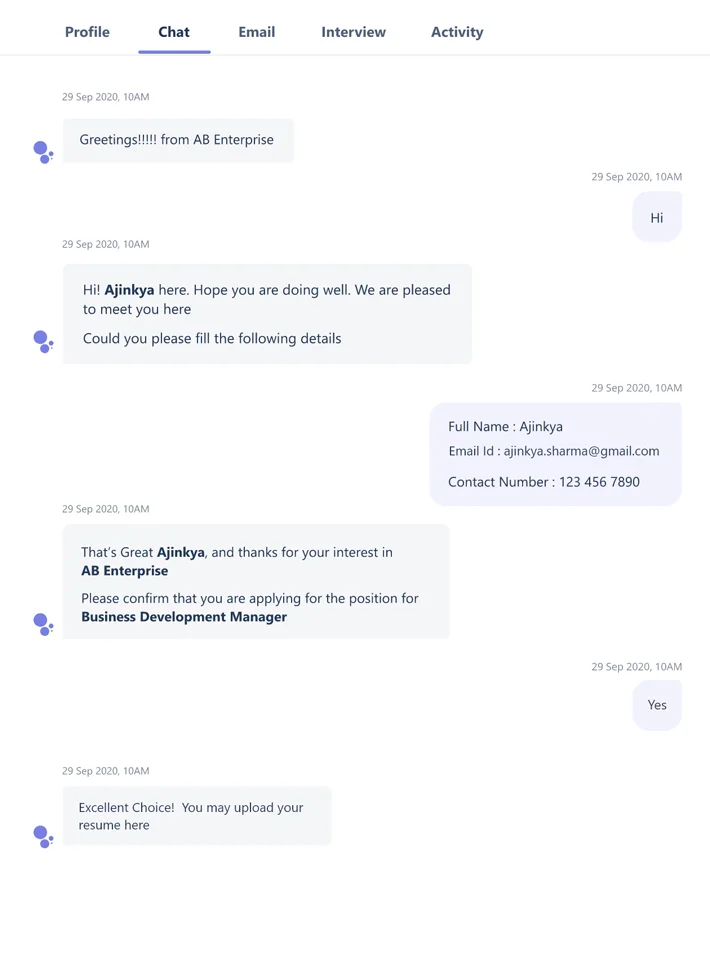Click the 'Greetings!!!!! from AB Enterprise' bubble
The width and height of the screenshot is (710, 970).
click(x=177, y=140)
